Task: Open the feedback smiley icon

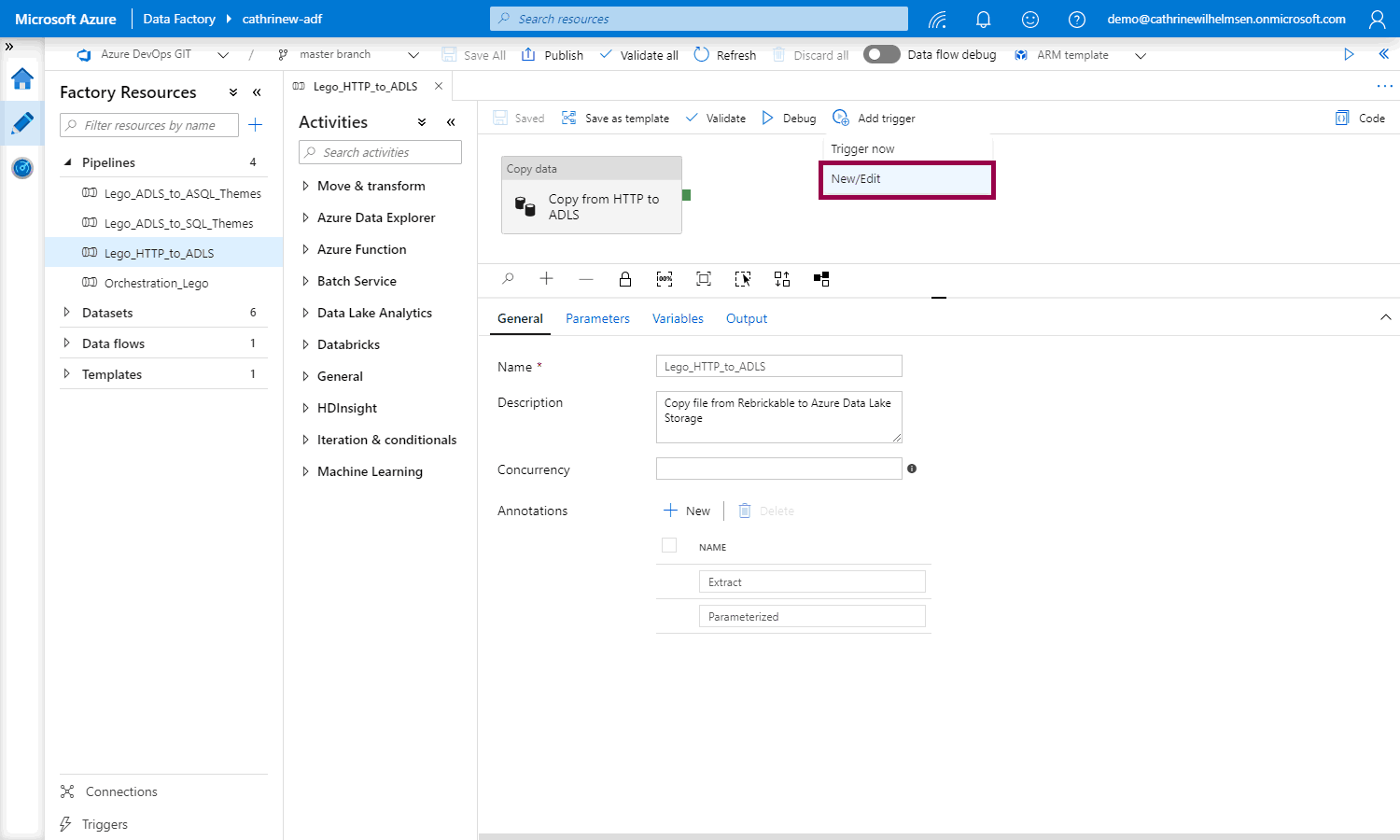Action: pyautogui.click(x=1029, y=20)
